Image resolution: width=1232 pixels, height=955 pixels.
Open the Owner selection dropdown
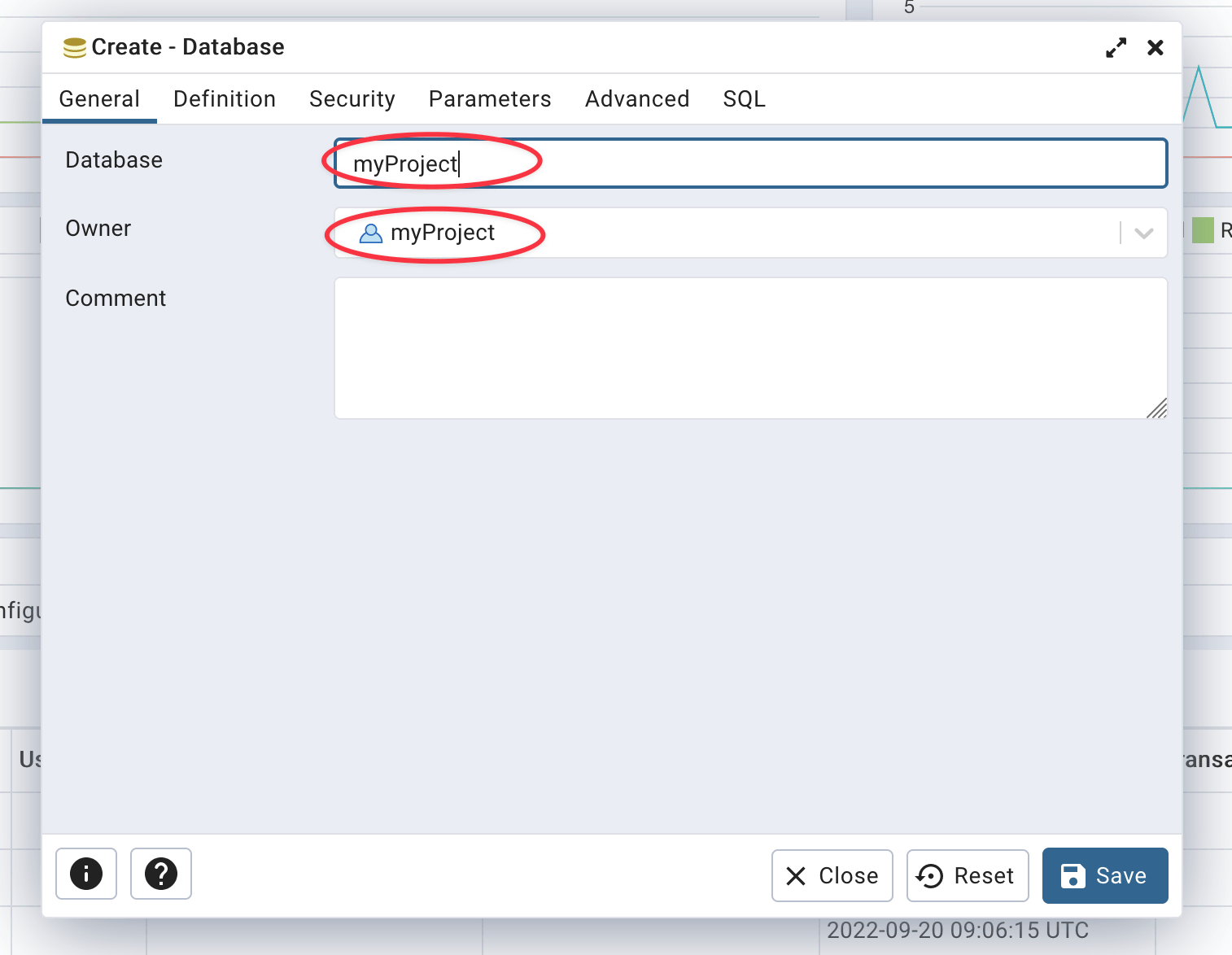pyautogui.click(x=1142, y=233)
